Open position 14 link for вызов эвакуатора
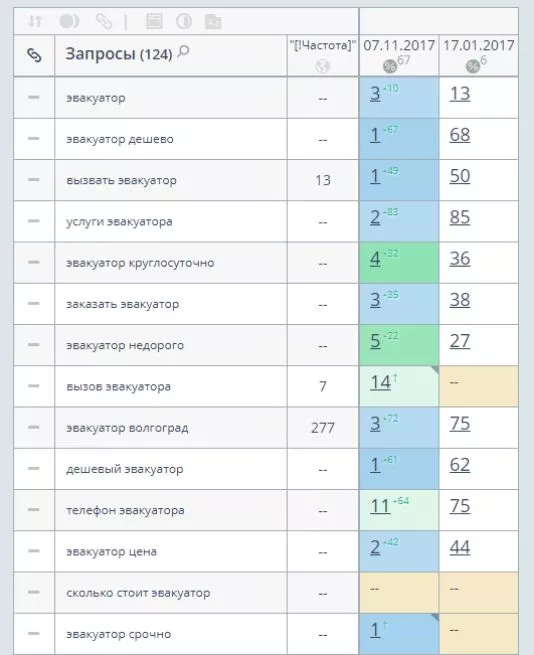This screenshot has width=534, height=655. coord(380,383)
